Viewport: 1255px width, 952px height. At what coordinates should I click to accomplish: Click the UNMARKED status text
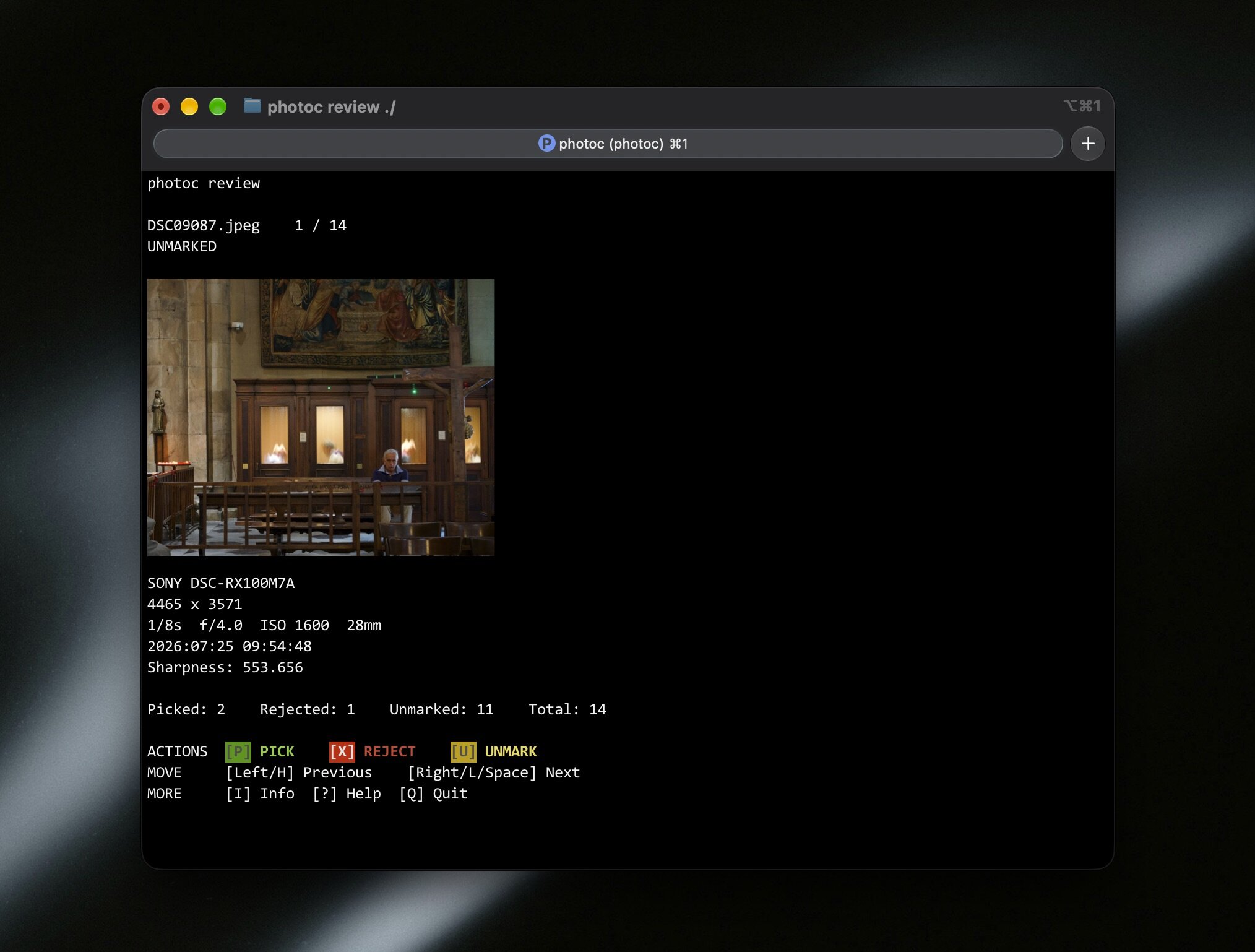click(x=182, y=246)
